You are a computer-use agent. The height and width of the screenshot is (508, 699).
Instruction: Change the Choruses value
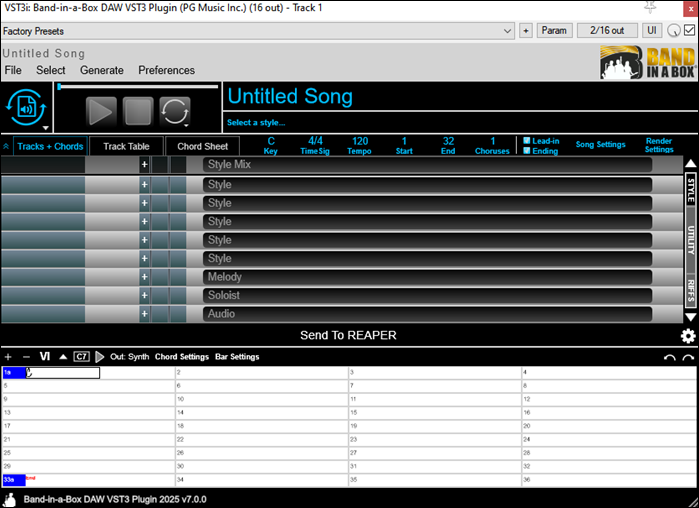click(493, 141)
